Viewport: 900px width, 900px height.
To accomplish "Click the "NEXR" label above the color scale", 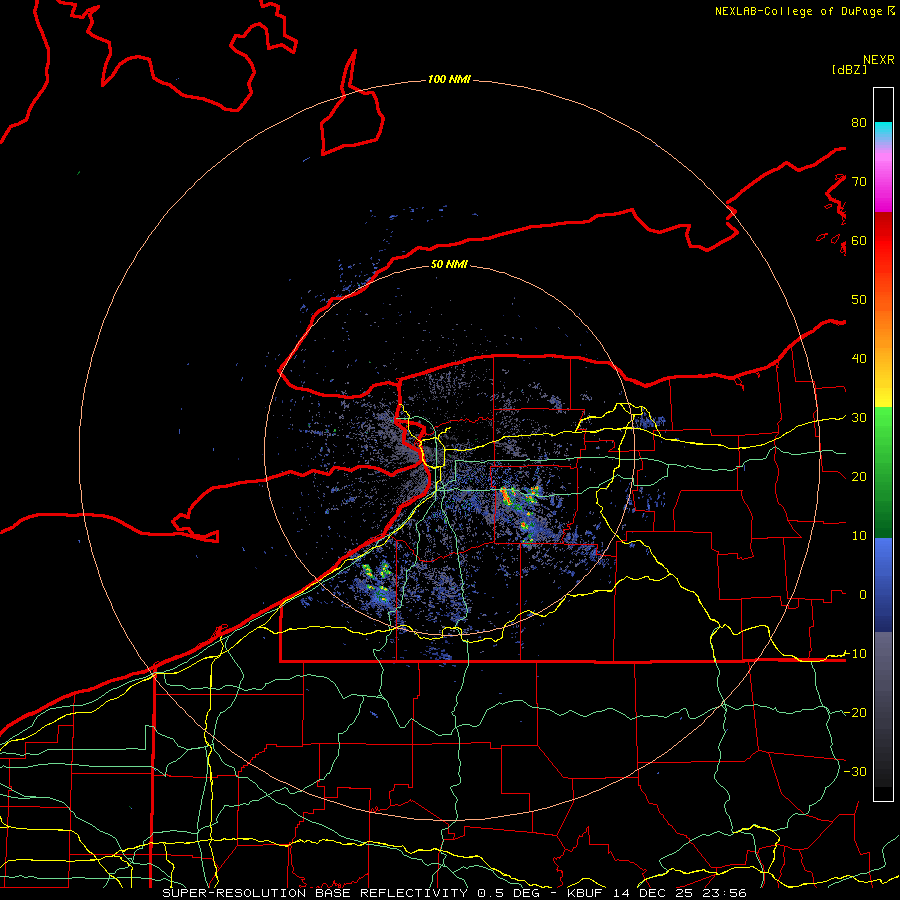I will 879,60.
